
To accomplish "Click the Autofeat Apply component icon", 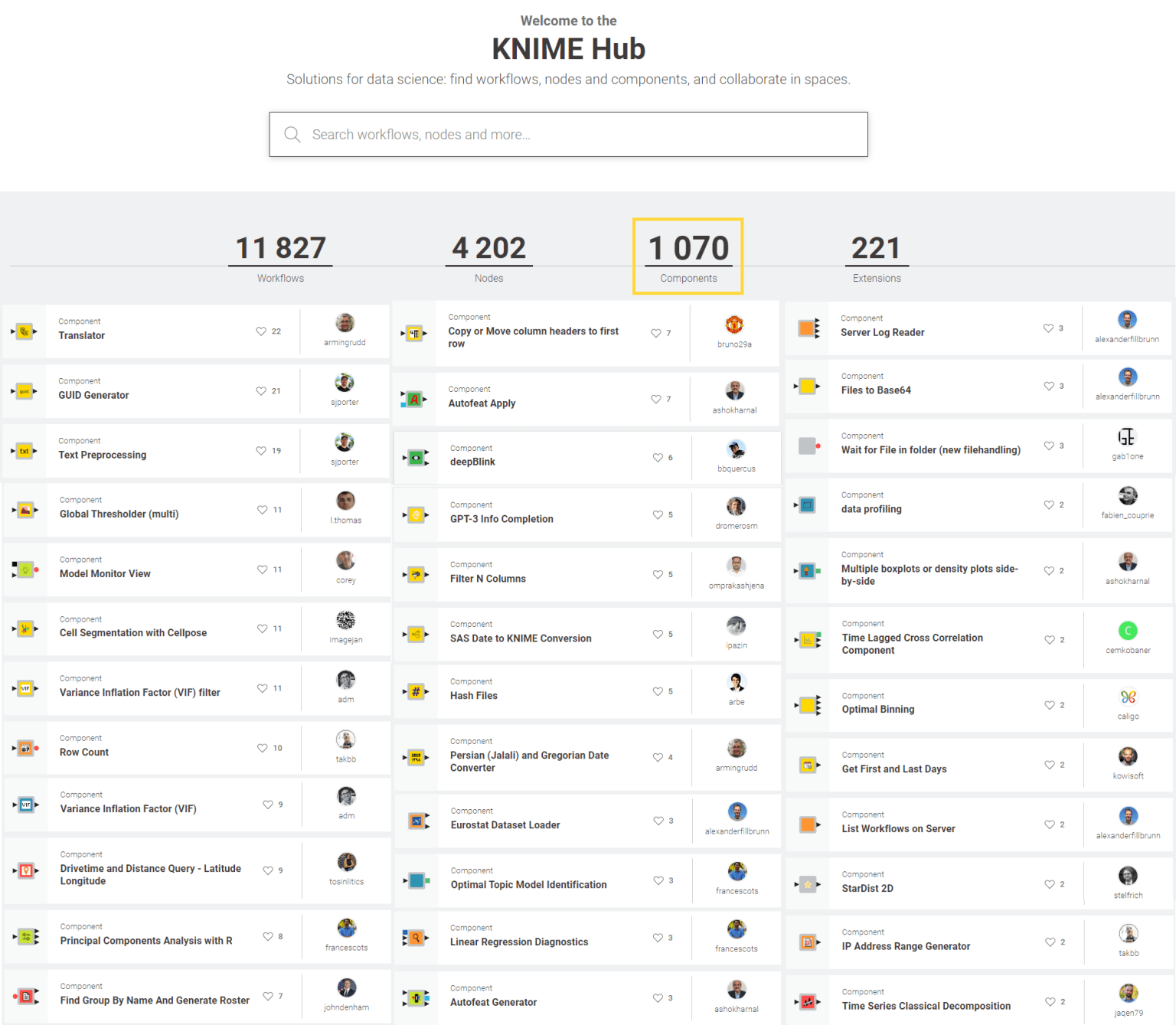I will pos(414,399).
